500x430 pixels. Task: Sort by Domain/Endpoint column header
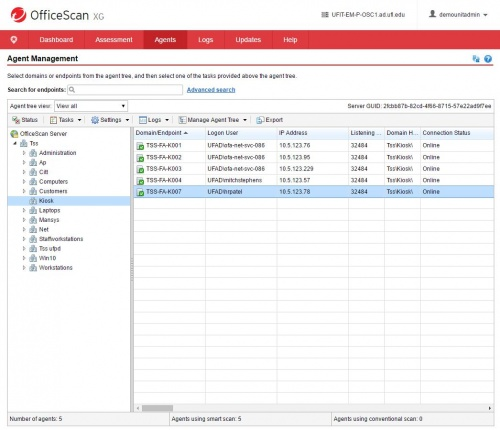point(169,133)
